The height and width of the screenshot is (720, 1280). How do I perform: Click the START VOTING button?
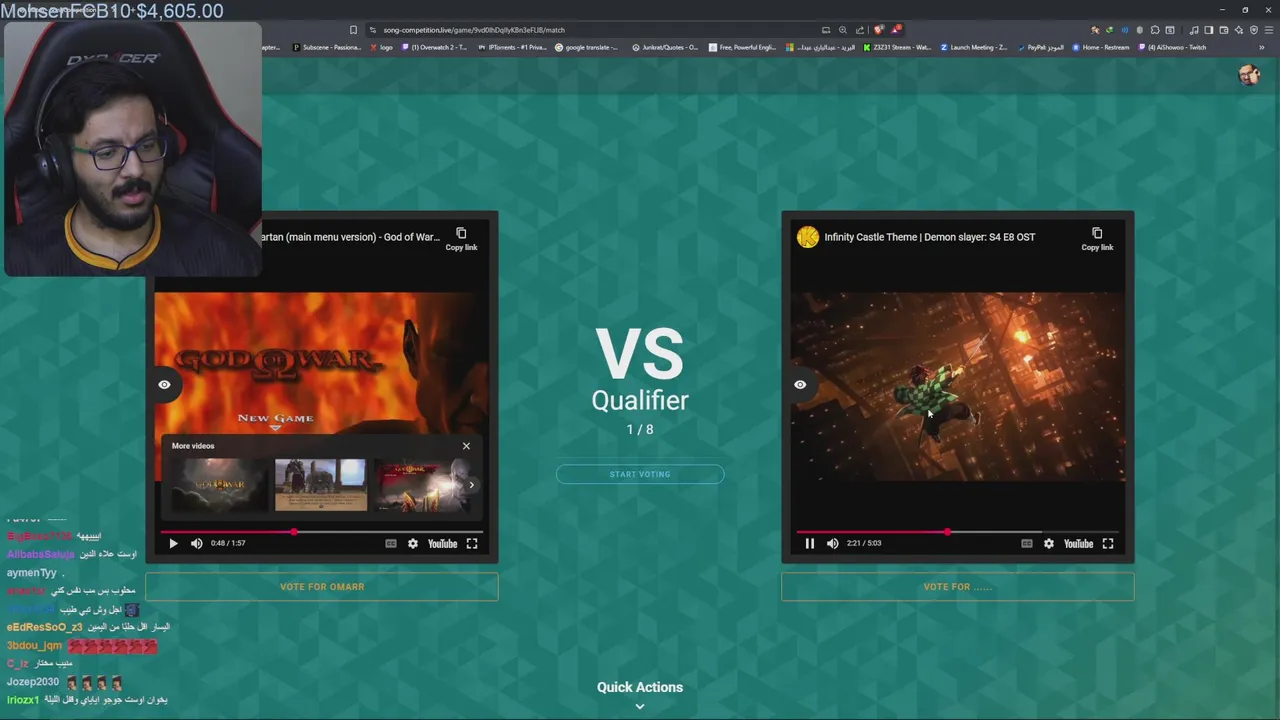(640, 474)
